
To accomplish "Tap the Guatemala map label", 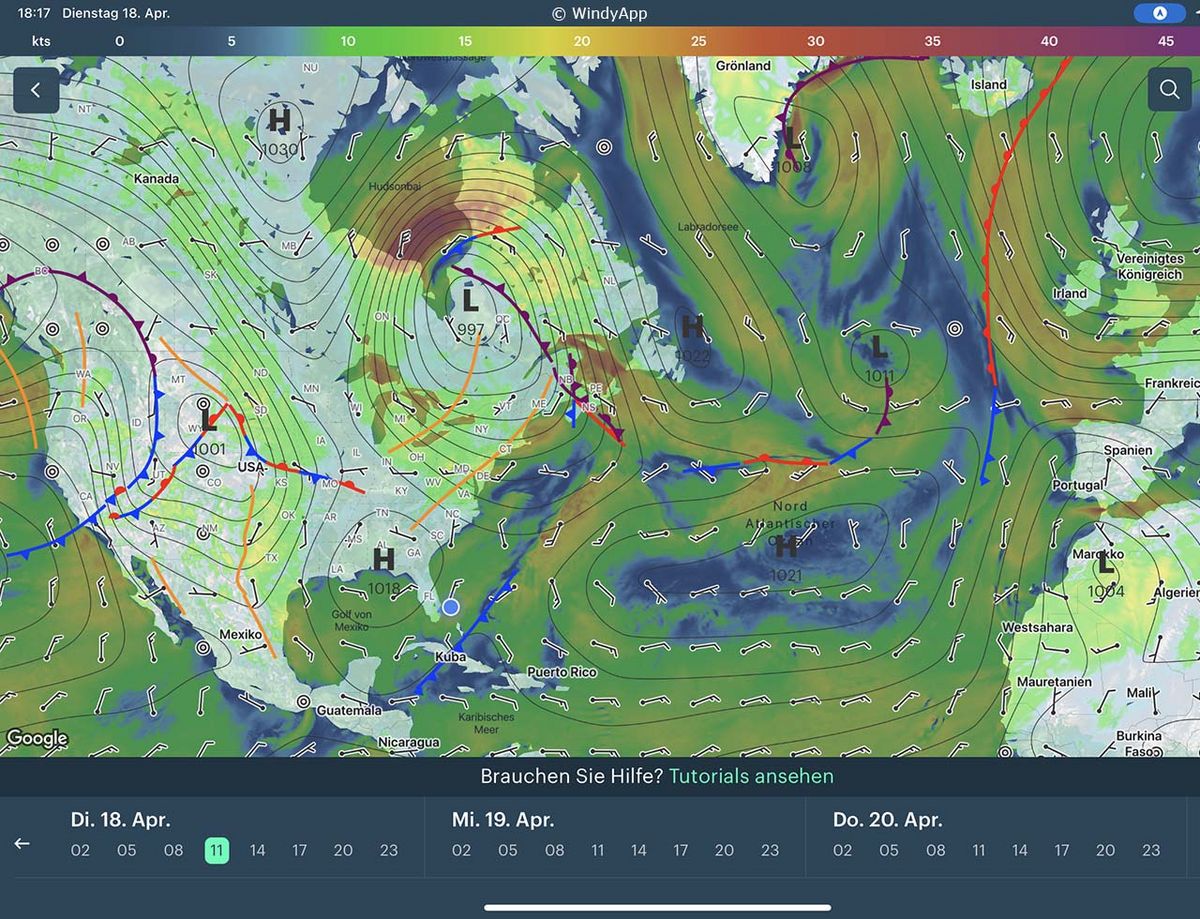I will (349, 709).
